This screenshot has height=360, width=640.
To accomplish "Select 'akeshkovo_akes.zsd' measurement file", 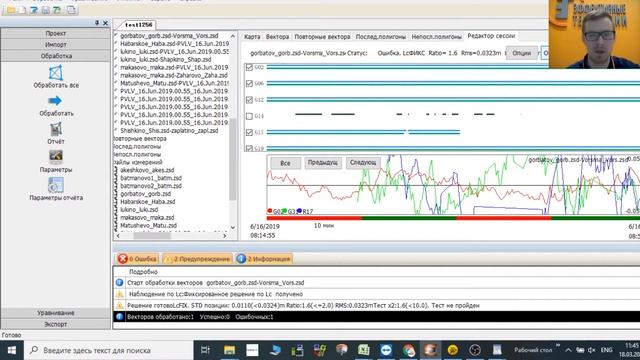I will click(147, 170).
